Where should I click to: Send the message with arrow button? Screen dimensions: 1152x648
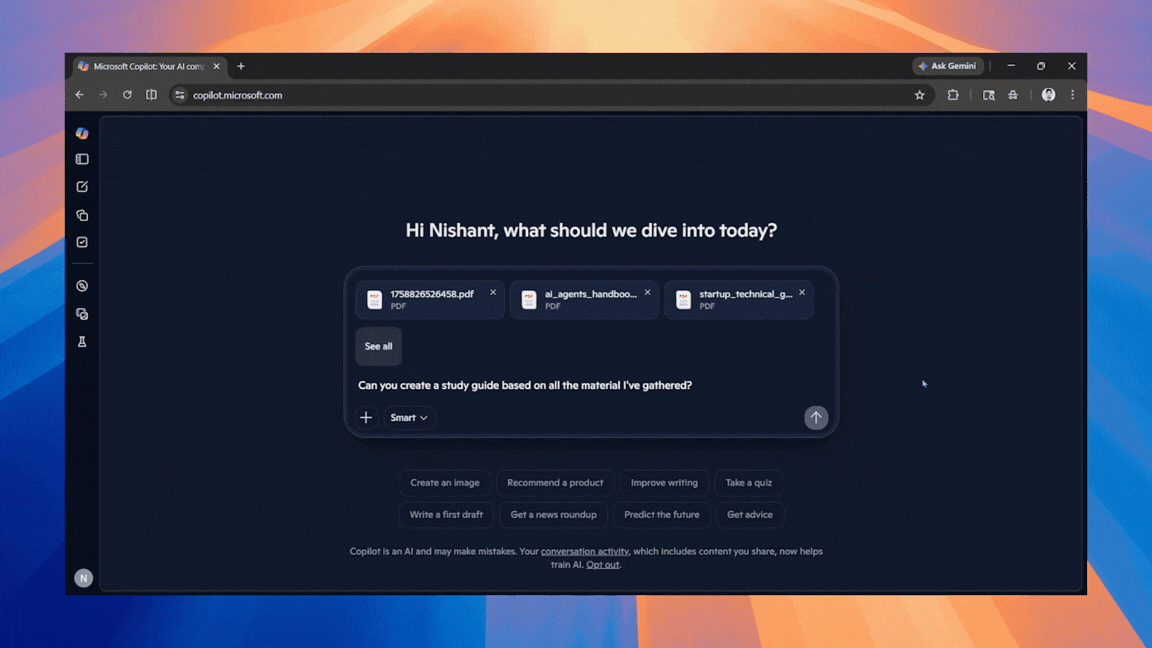[816, 417]
